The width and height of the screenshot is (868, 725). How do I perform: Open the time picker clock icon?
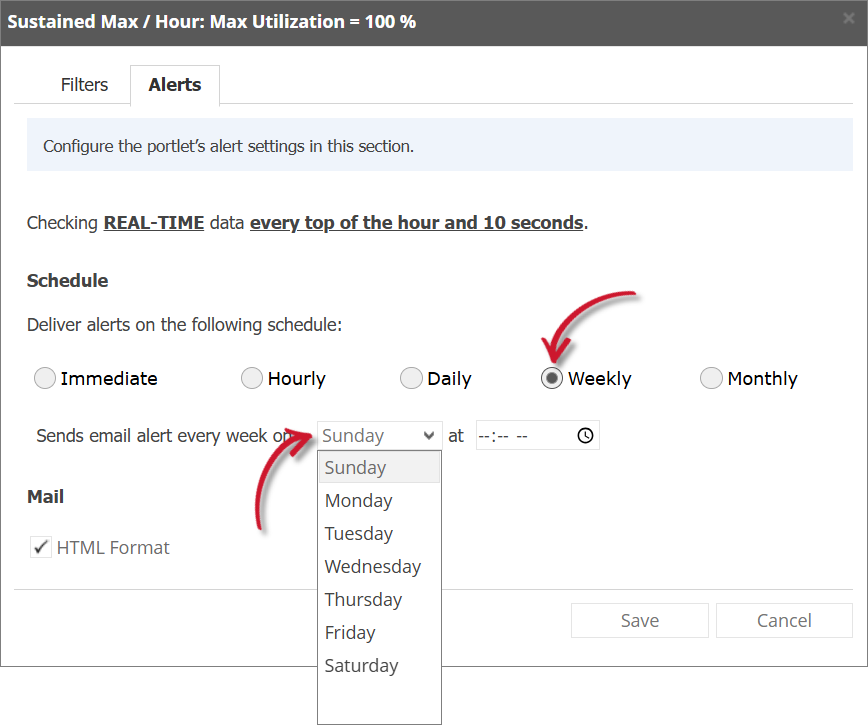587,435
